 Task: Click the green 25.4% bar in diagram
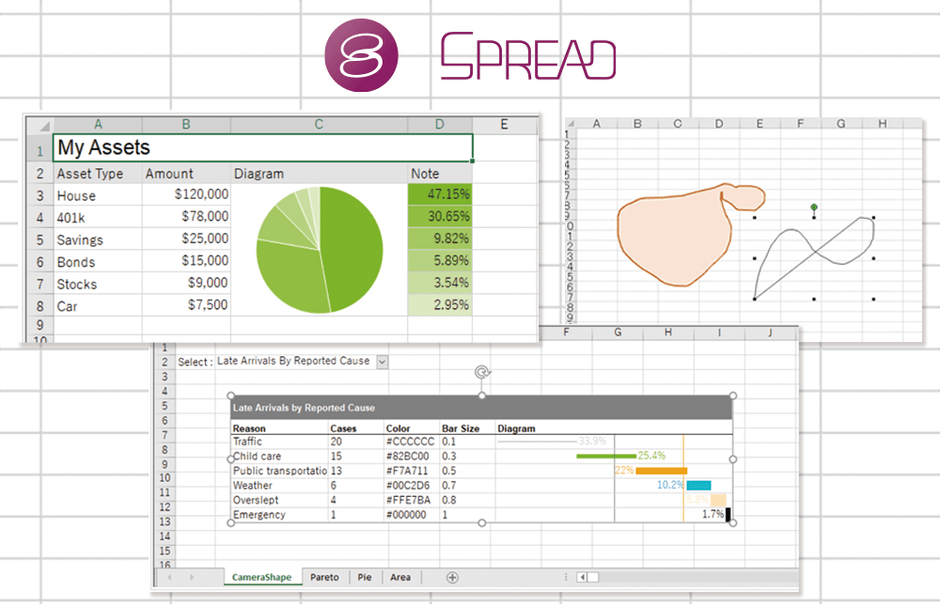606,456
